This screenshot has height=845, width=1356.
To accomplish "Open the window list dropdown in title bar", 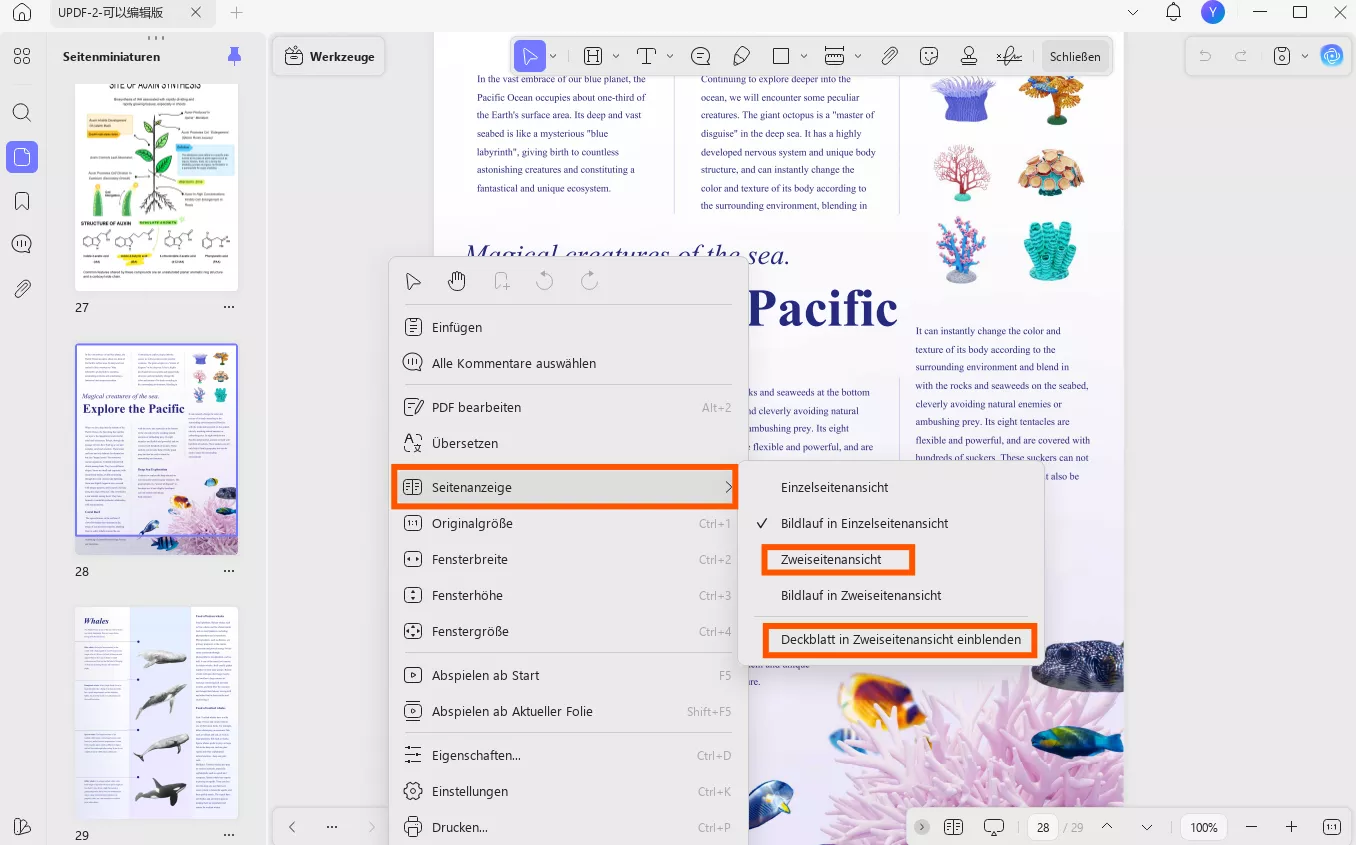I will tap(1133, 12).
